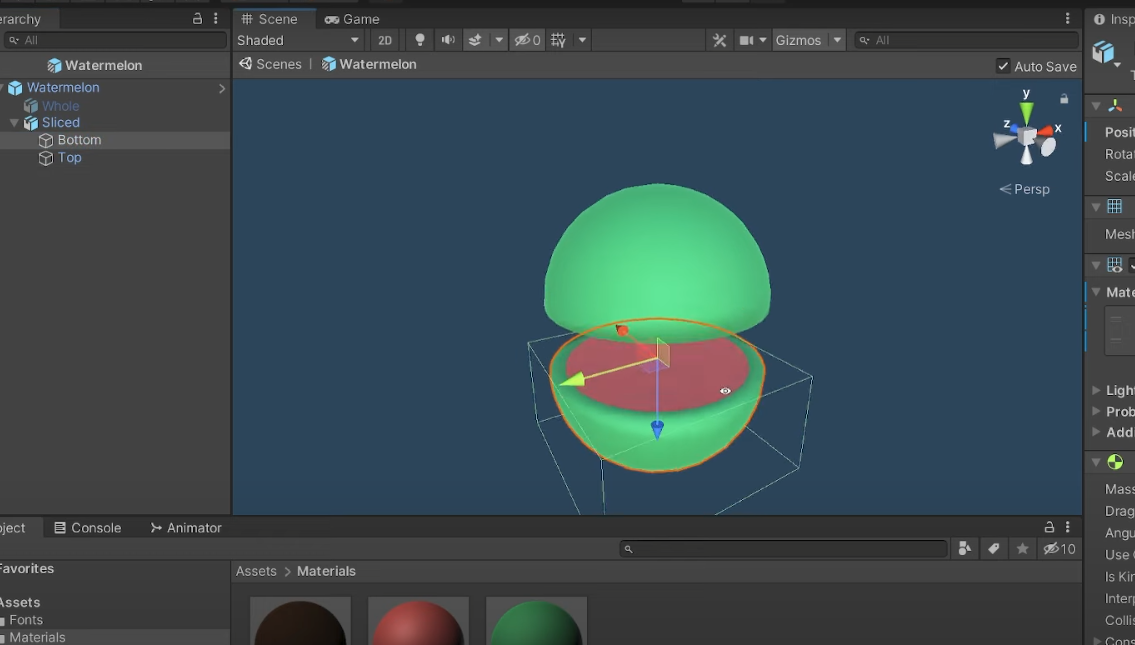This screenshot has width=1135, height=645.
Task: Open the Animator tab
Action: [186, 528]
